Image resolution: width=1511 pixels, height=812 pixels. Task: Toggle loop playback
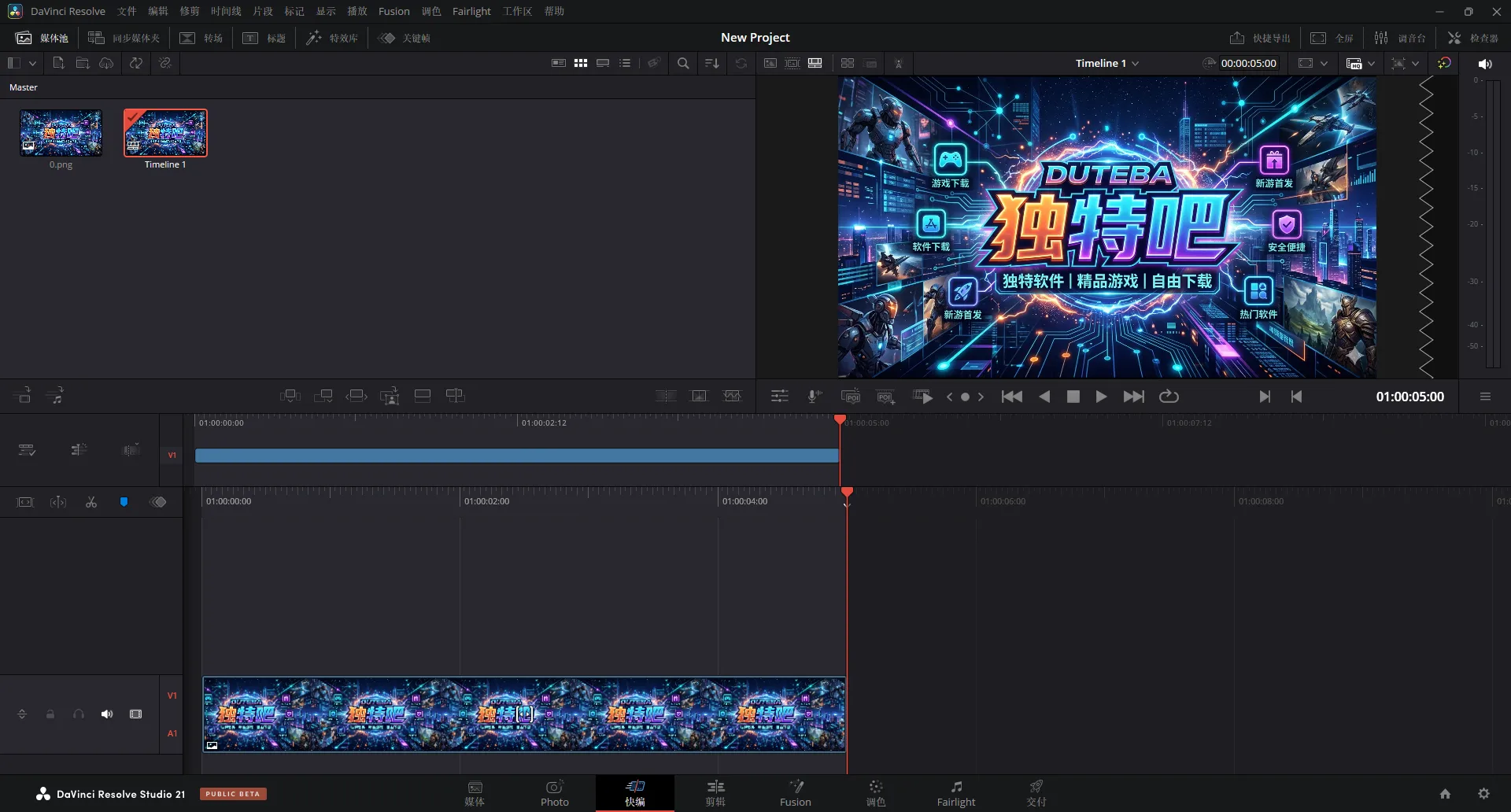(x=1169, y=397)
